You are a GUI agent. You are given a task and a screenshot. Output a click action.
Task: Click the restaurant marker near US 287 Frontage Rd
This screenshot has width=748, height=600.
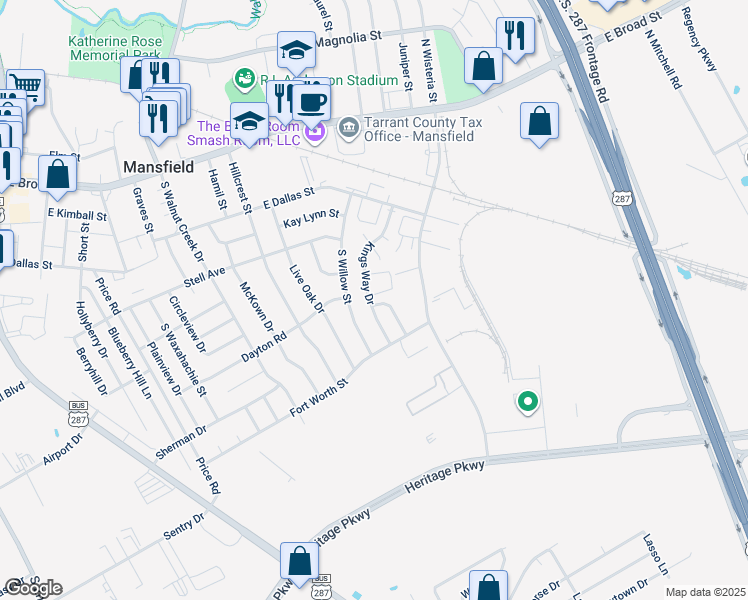516,38
